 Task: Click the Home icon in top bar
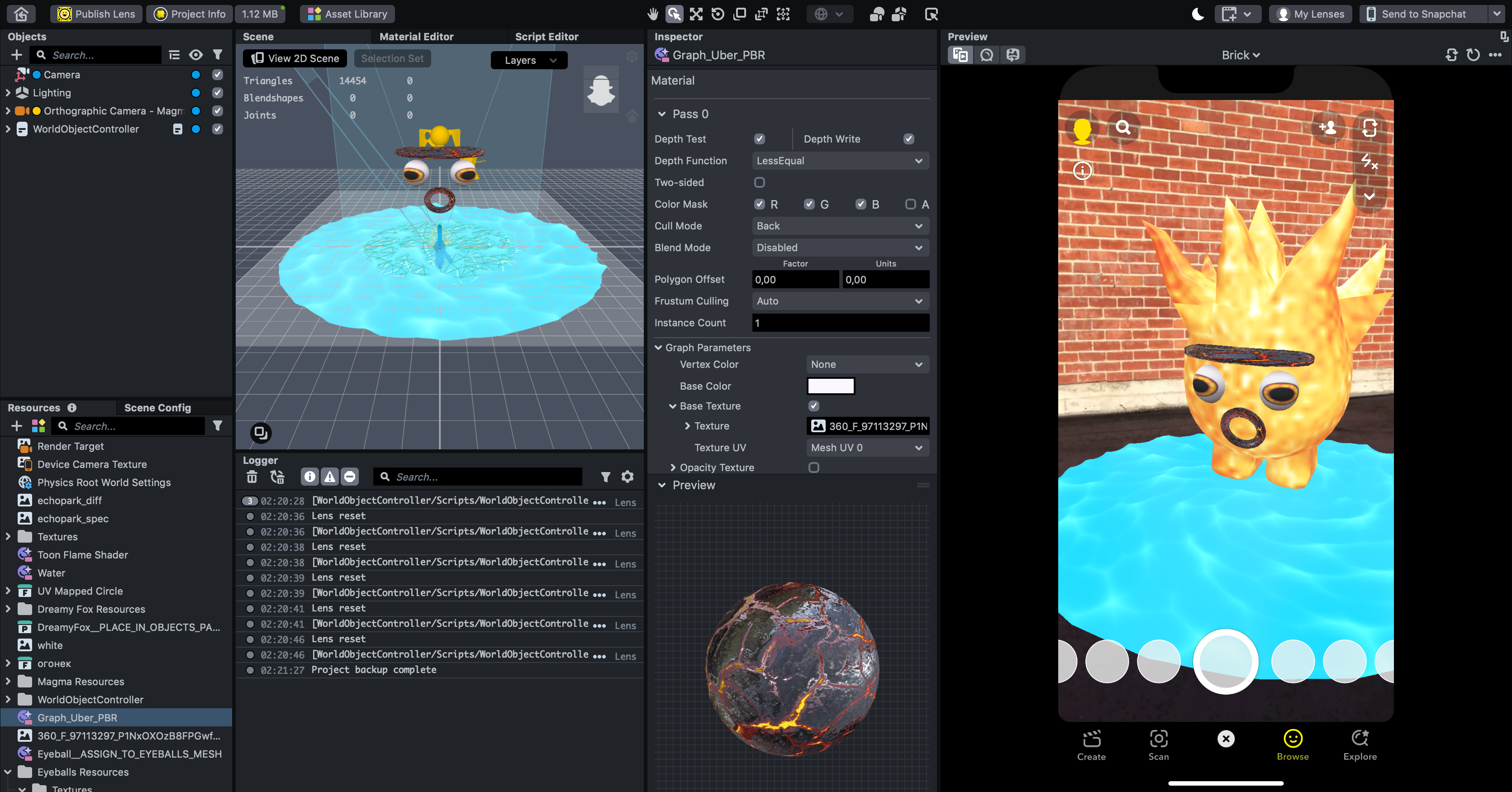click(x=21, y=14)
